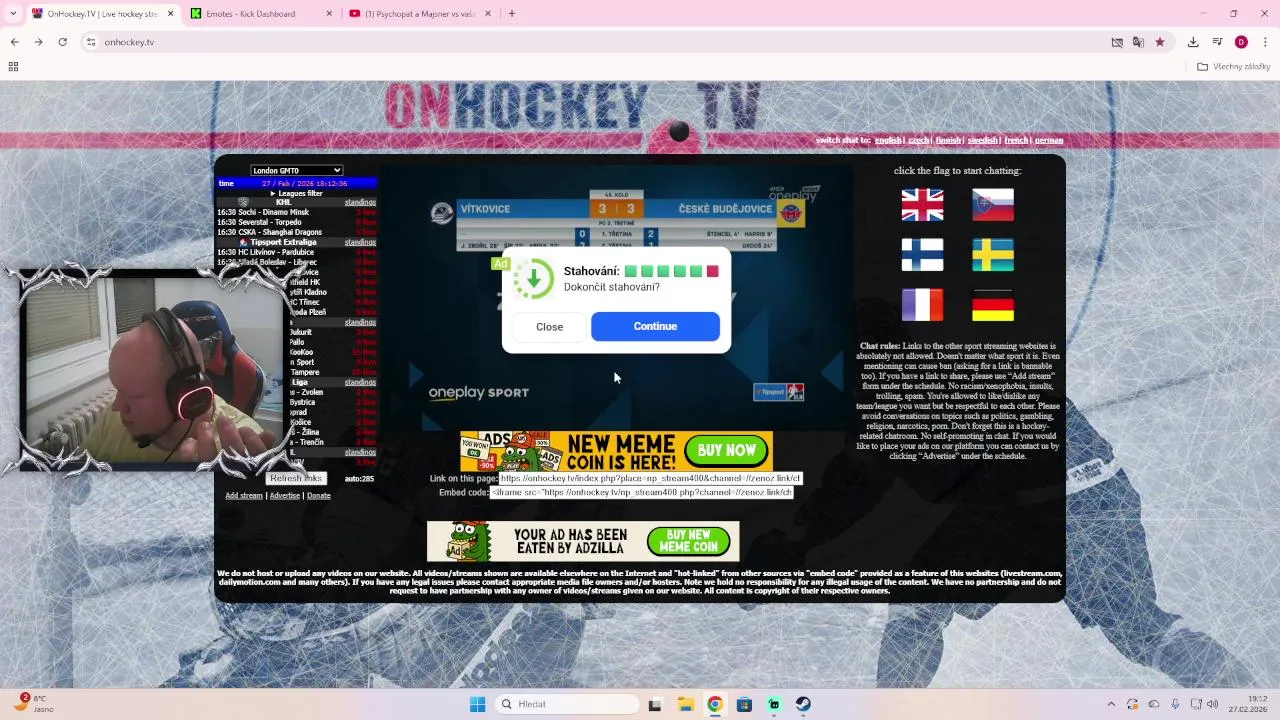
Task: Show hidden system tray icons
Action: [1110, 704]
